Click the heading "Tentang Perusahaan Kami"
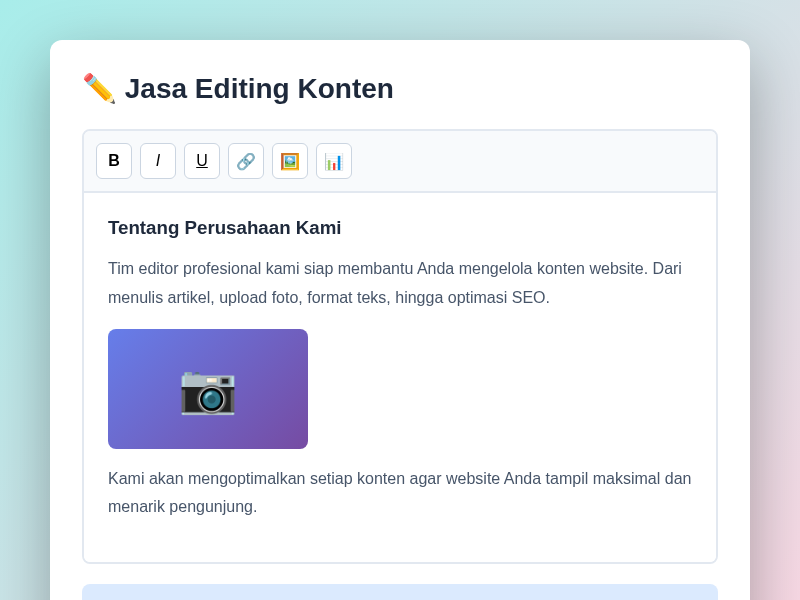 [224, 228]
